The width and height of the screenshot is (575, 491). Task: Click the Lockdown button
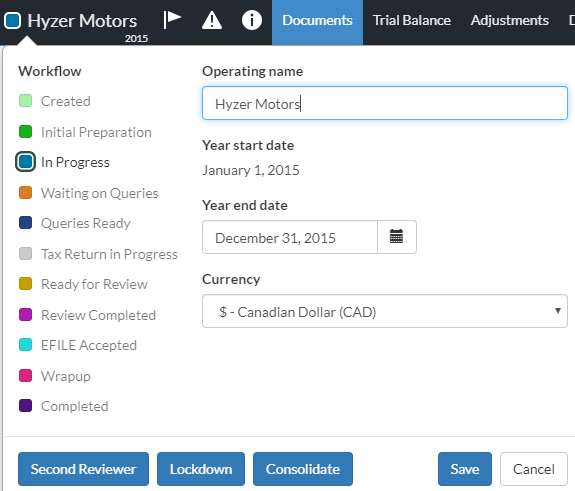click(x=201, y=469)
